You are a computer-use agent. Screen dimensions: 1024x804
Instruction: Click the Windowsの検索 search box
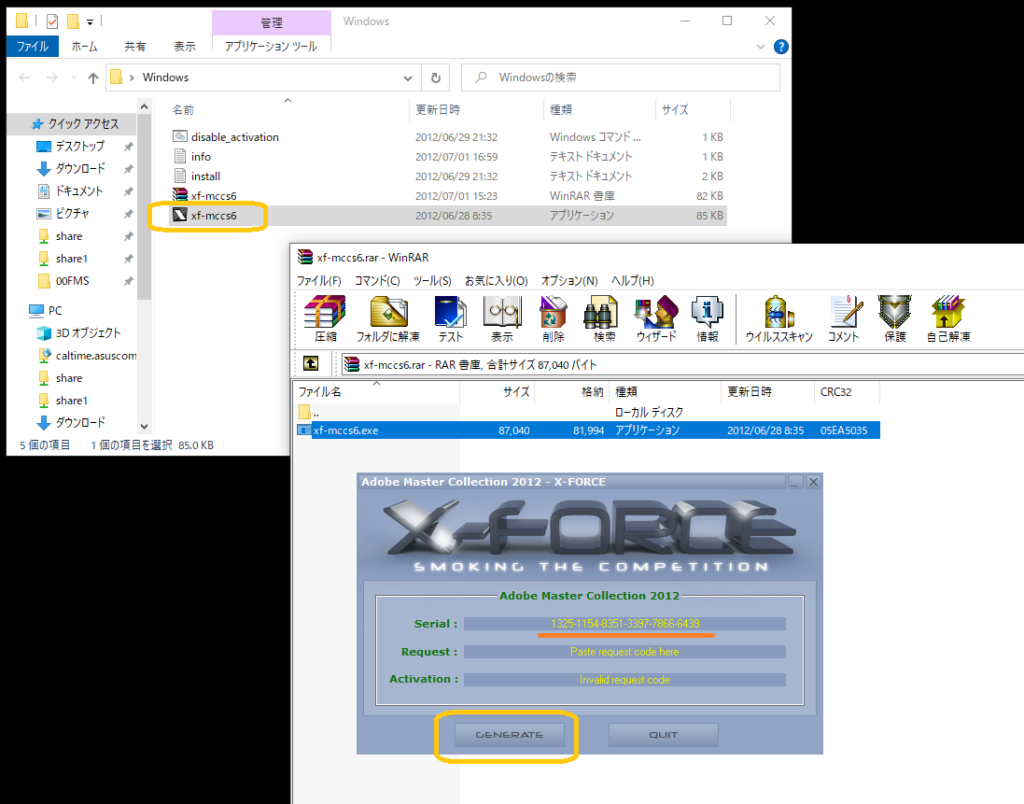coord(620,78)
